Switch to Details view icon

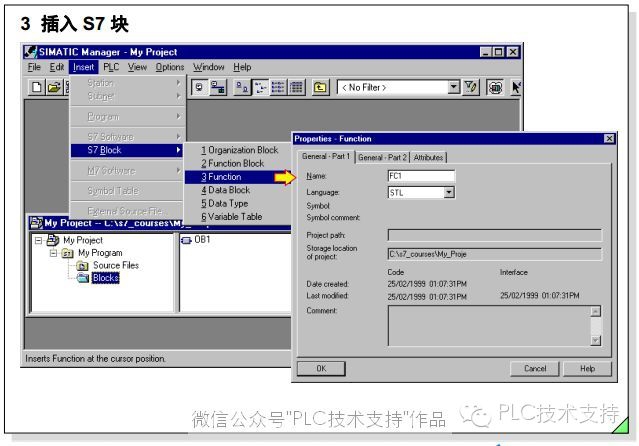(296, 87)
